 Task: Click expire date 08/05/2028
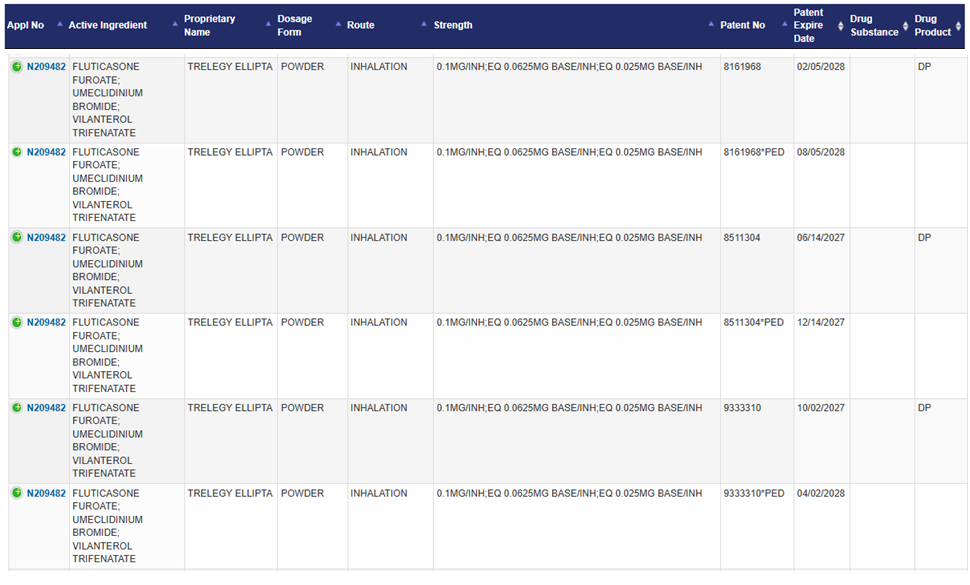[x=820, y=152]
